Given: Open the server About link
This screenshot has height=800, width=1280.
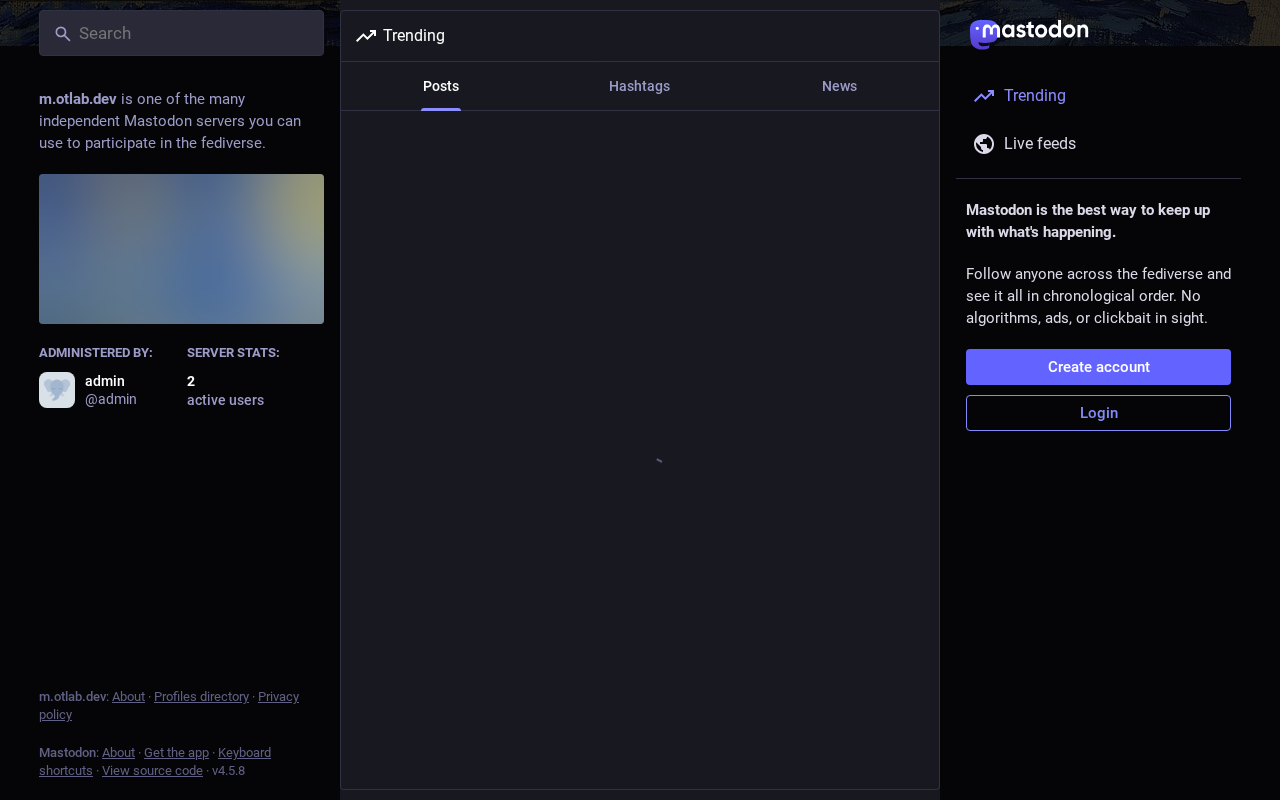Looking at the screenshot, I should (128, 697).
